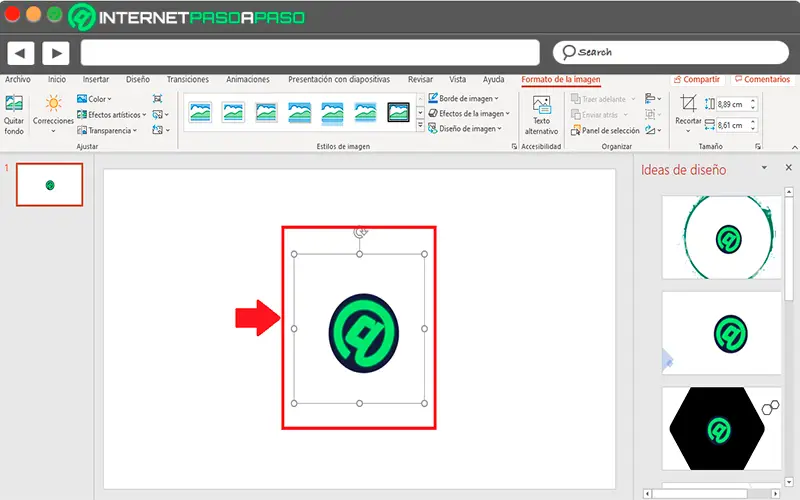Image resolution: width=800 pixels, height=500 pixels.
Task: Click the Transparencia tool
Action: point(107,130)
